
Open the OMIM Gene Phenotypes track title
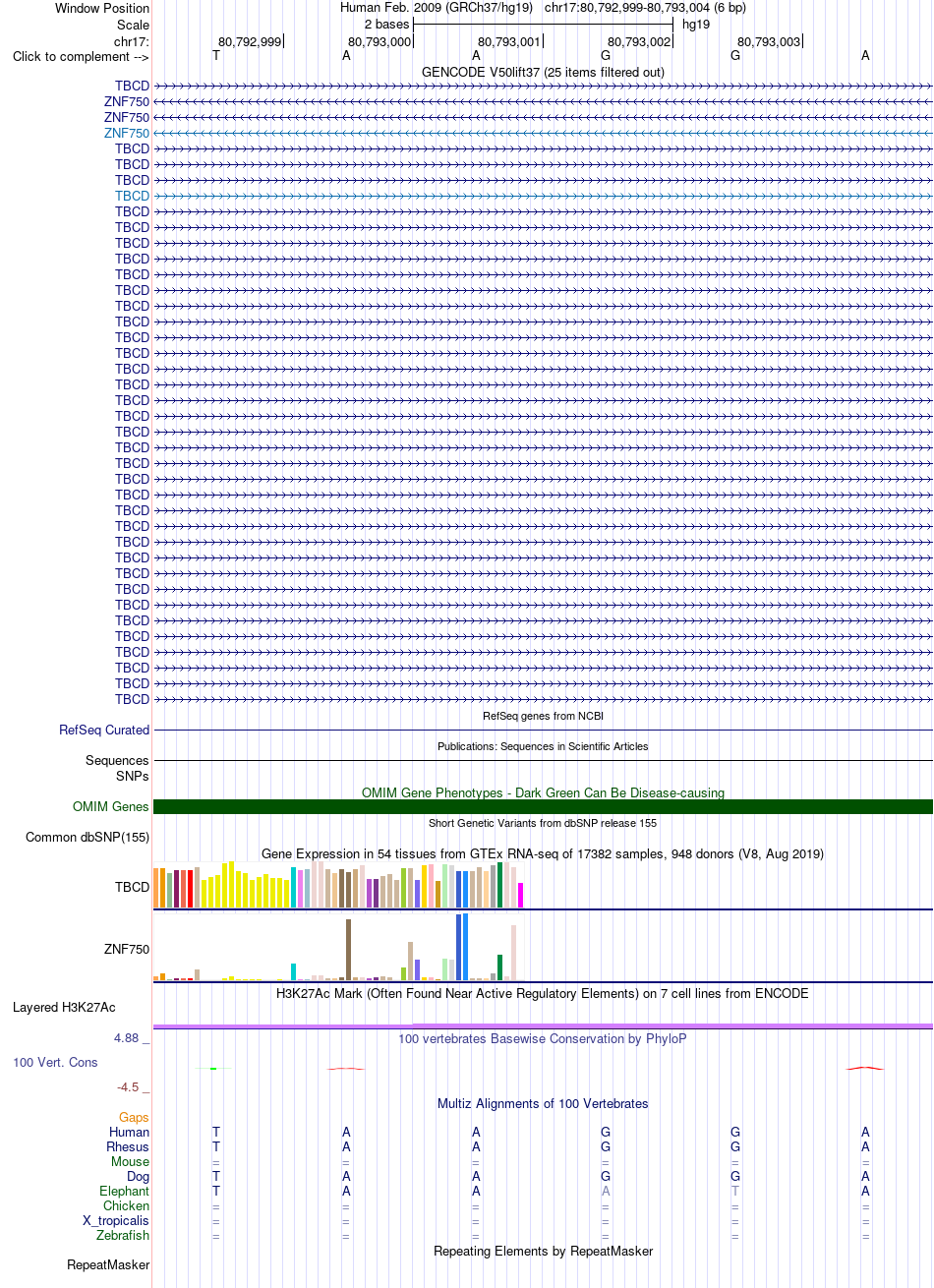[543, 792]
